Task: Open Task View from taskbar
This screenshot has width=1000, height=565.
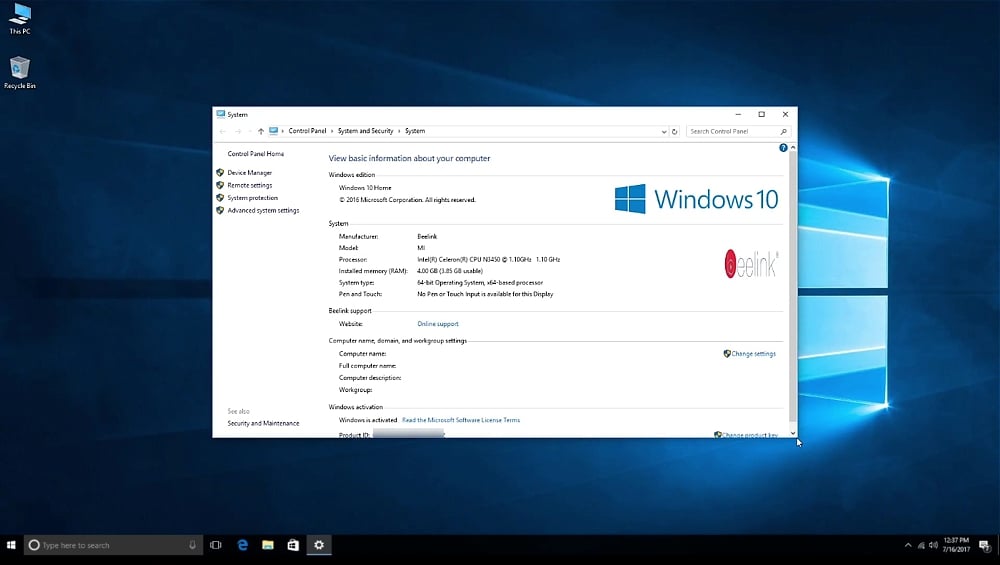Action: (216, 545)
